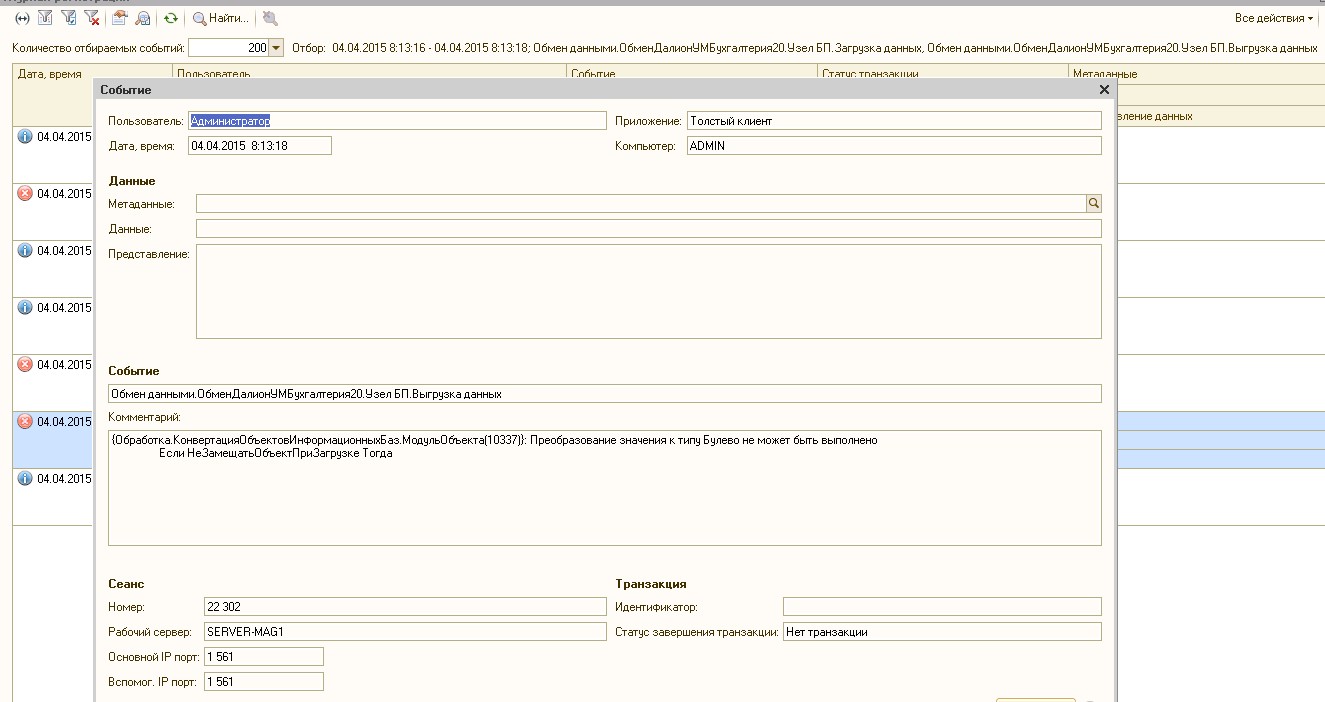Image resolution: width=1325 pixels, height=702 pixels.
Task: Click the Количество отбираемых событий input 200
Action: coord(228,48)
